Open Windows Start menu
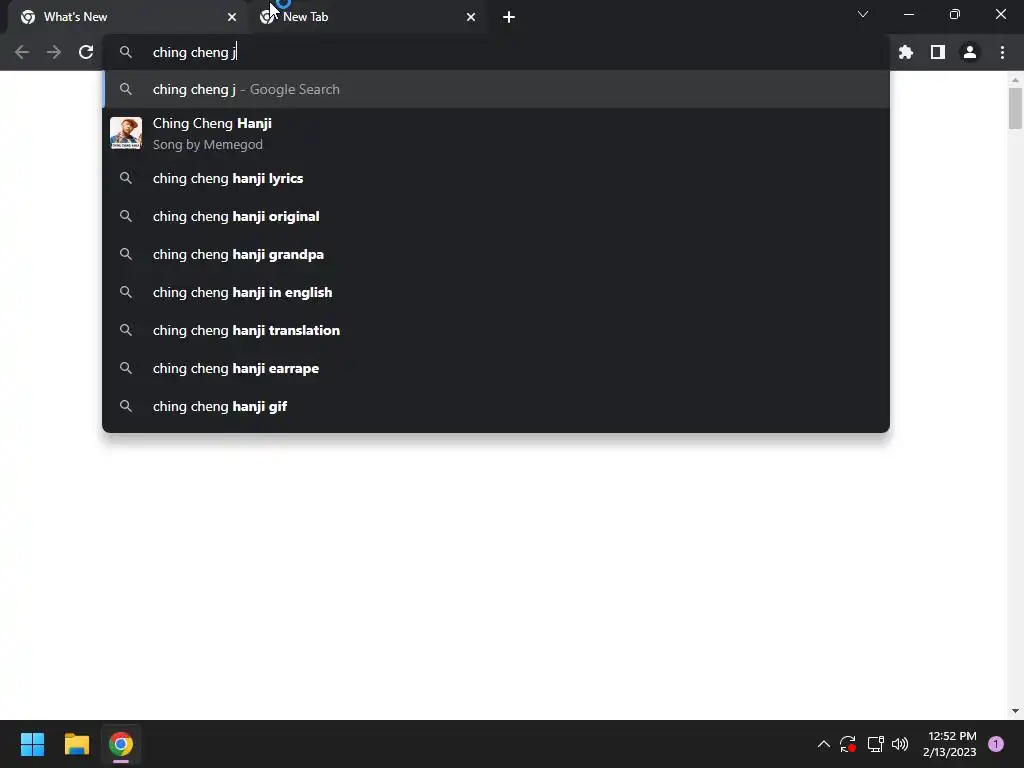Image resolution: width=1024 pixels, height=768 pixels. click(32, 744)
